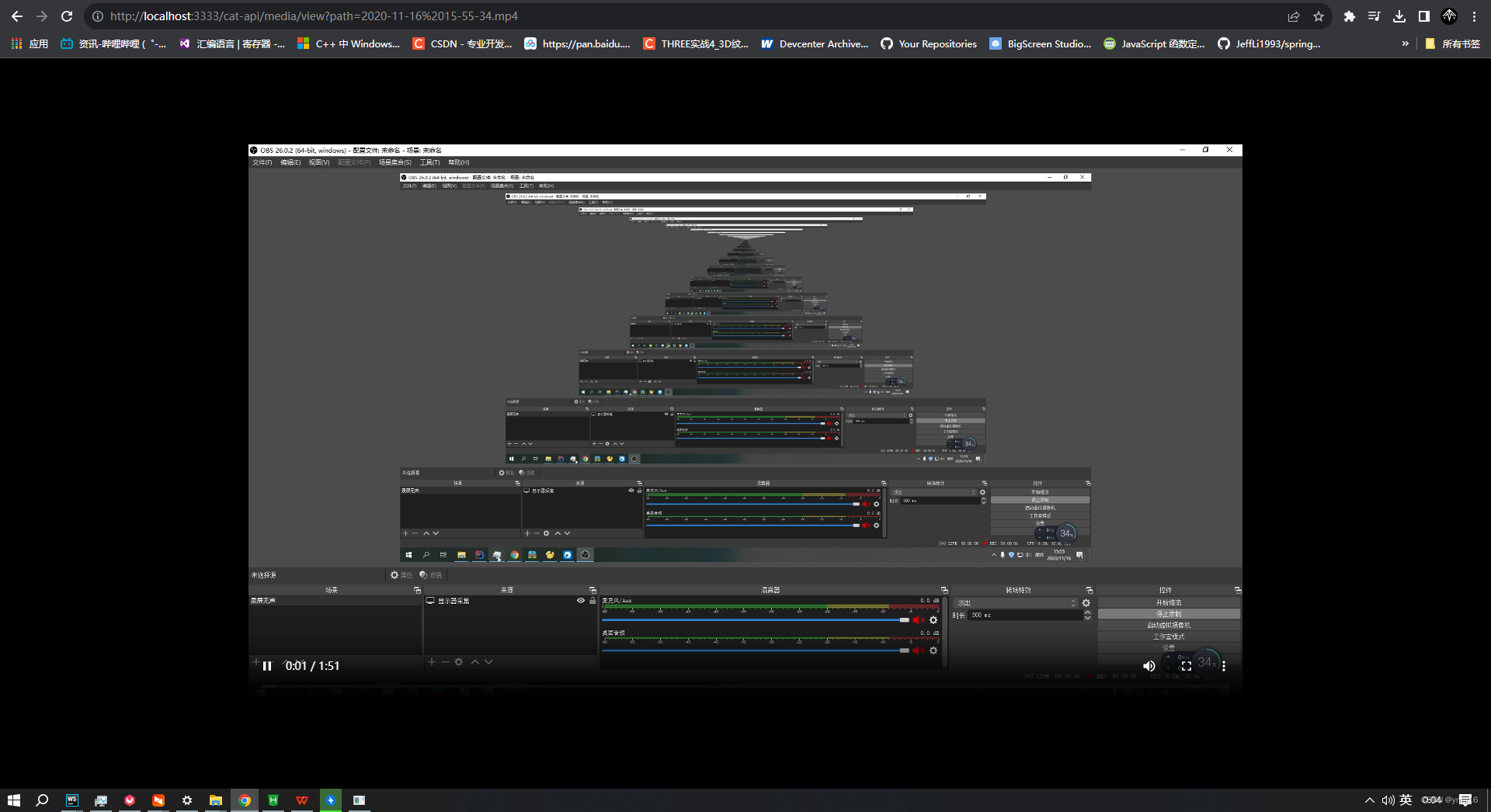The width and height of the screenshot is (1491, 812).
Task: Expand the hidden bookmarks overflow chevron
Action: point(1405,44)
